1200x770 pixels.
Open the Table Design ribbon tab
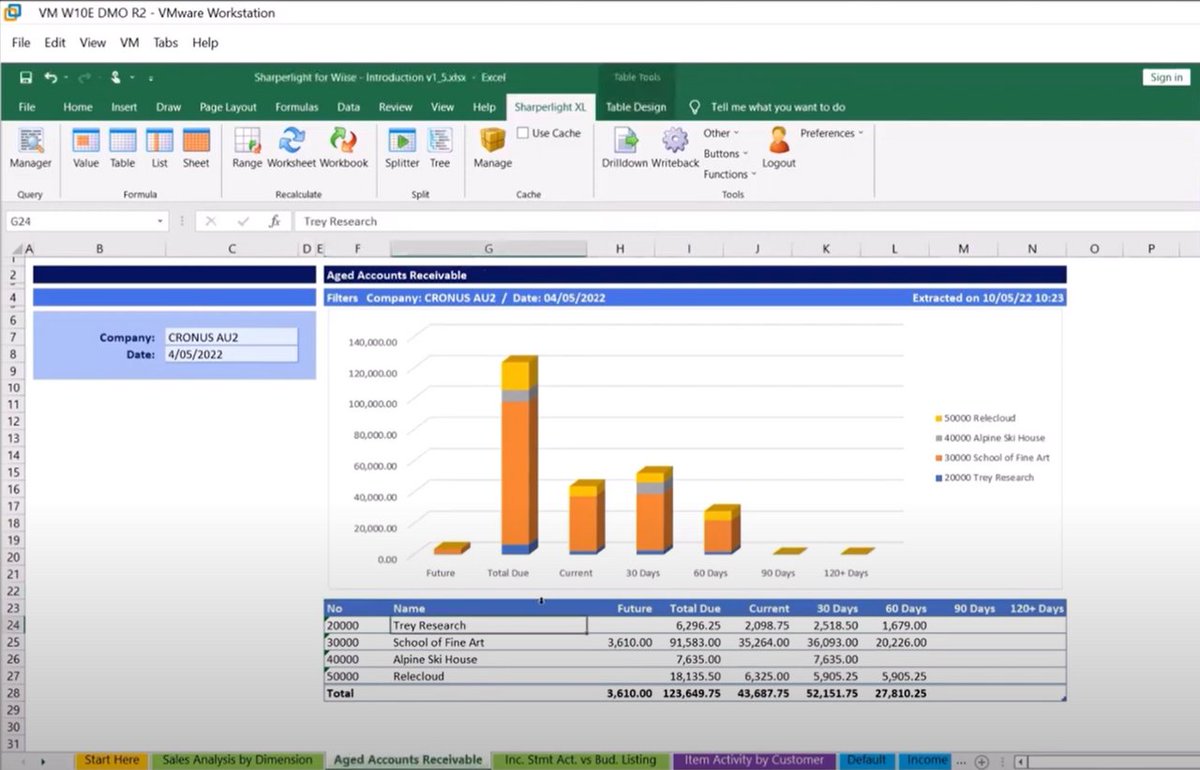(636, 107)
